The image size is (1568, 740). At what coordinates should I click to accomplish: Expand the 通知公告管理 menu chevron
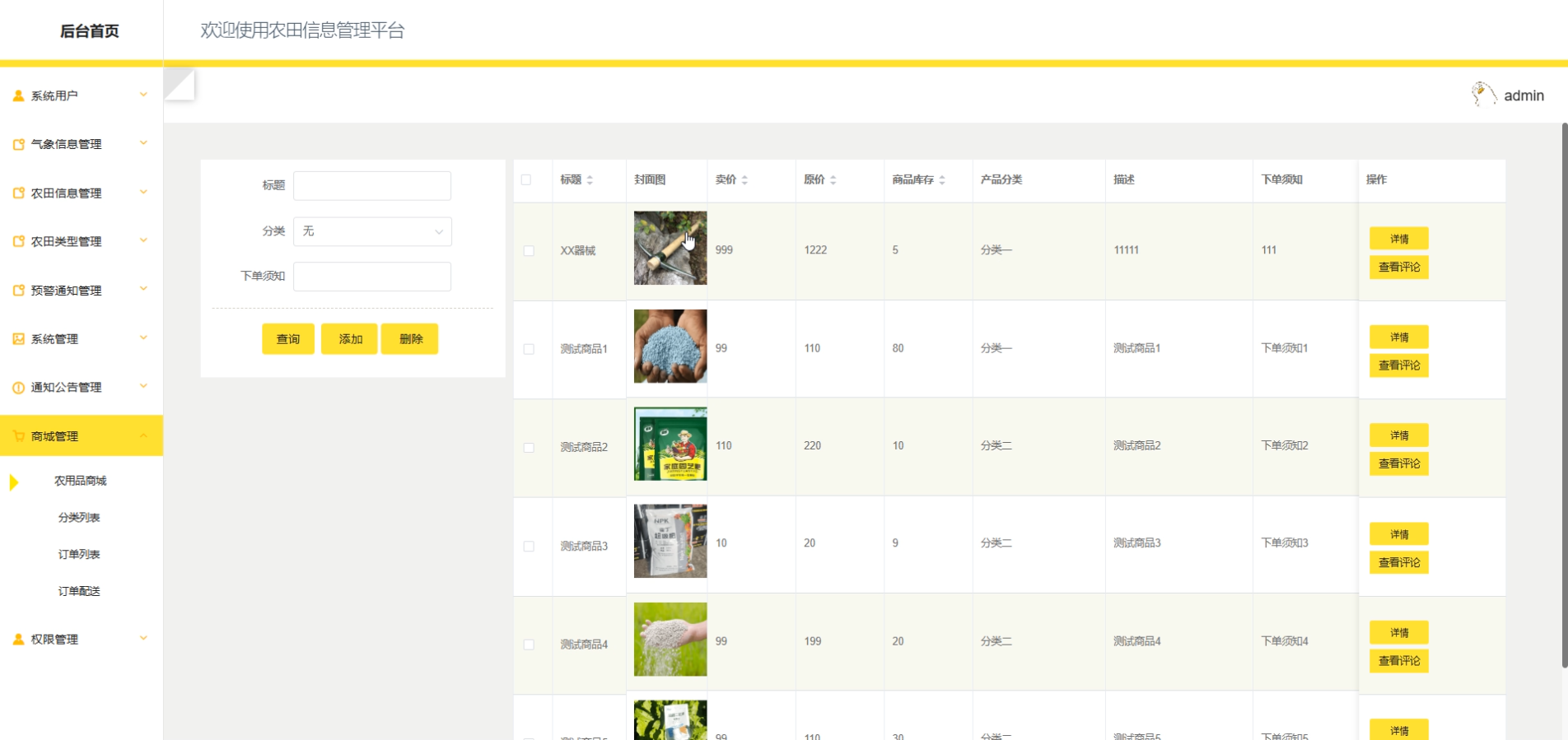point(143,386)
